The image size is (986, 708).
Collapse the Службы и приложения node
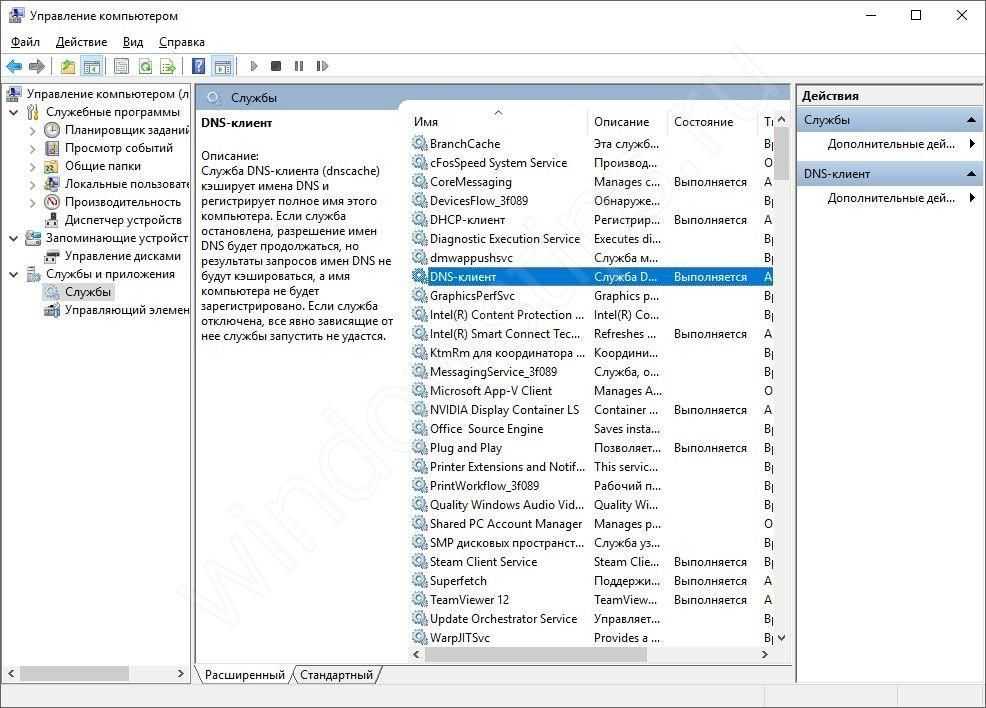14,274
